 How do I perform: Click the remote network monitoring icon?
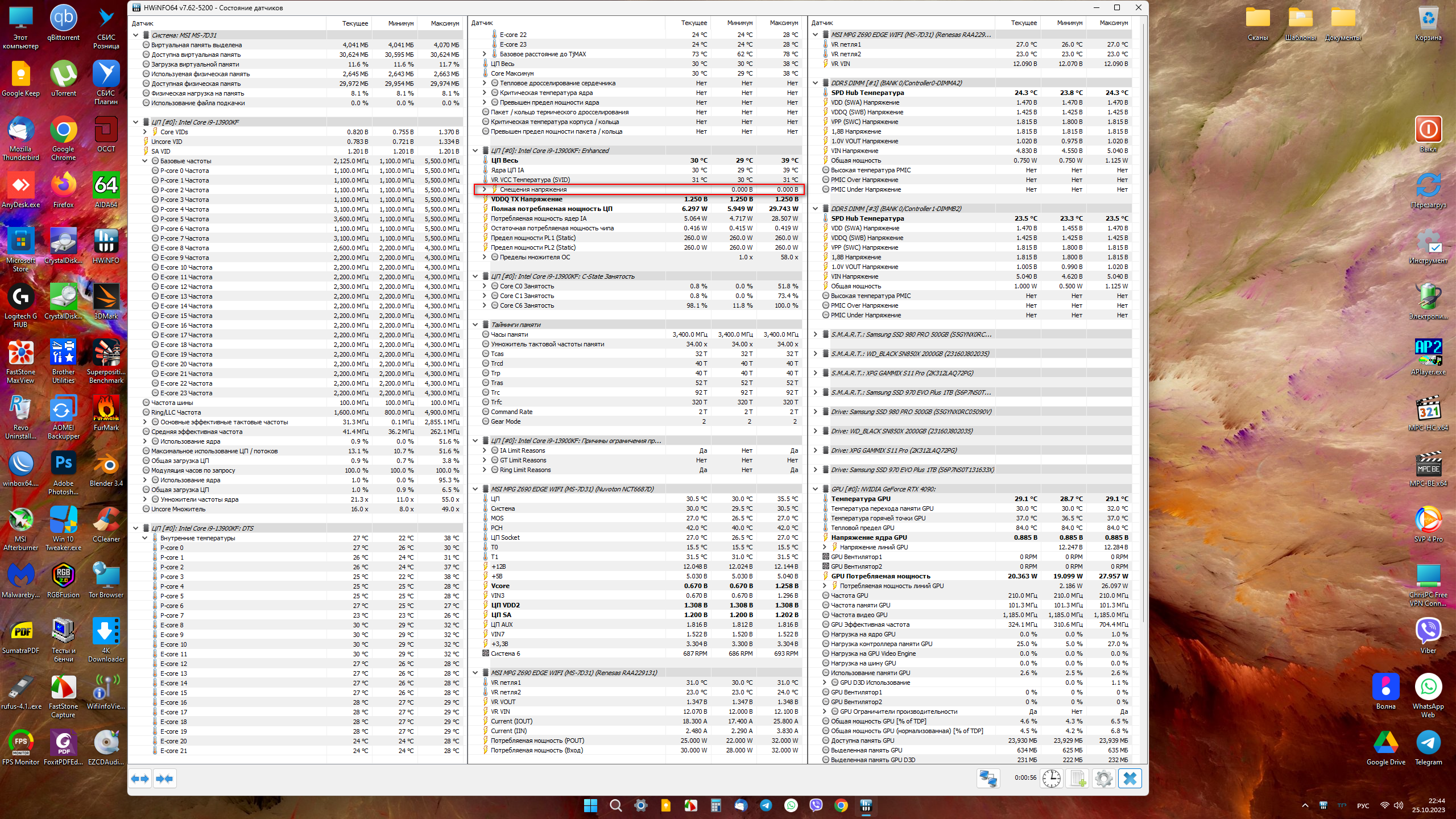pos(988,778)
